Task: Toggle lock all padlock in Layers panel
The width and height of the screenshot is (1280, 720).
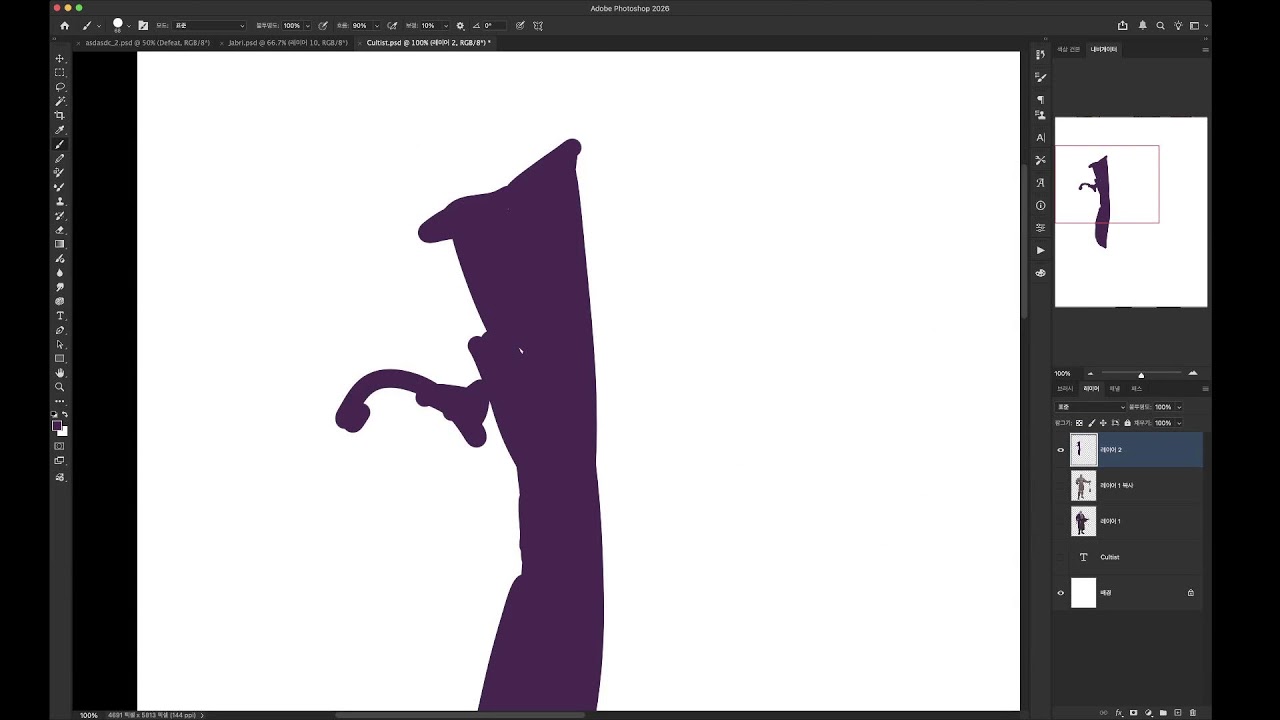Action: (1127, 423)
